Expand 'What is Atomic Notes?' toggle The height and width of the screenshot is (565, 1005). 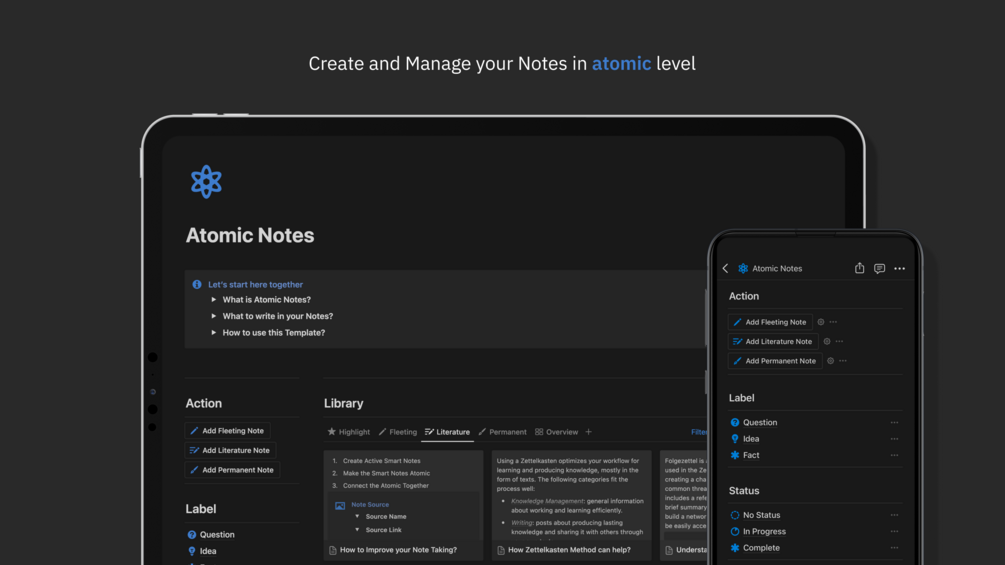213,300
